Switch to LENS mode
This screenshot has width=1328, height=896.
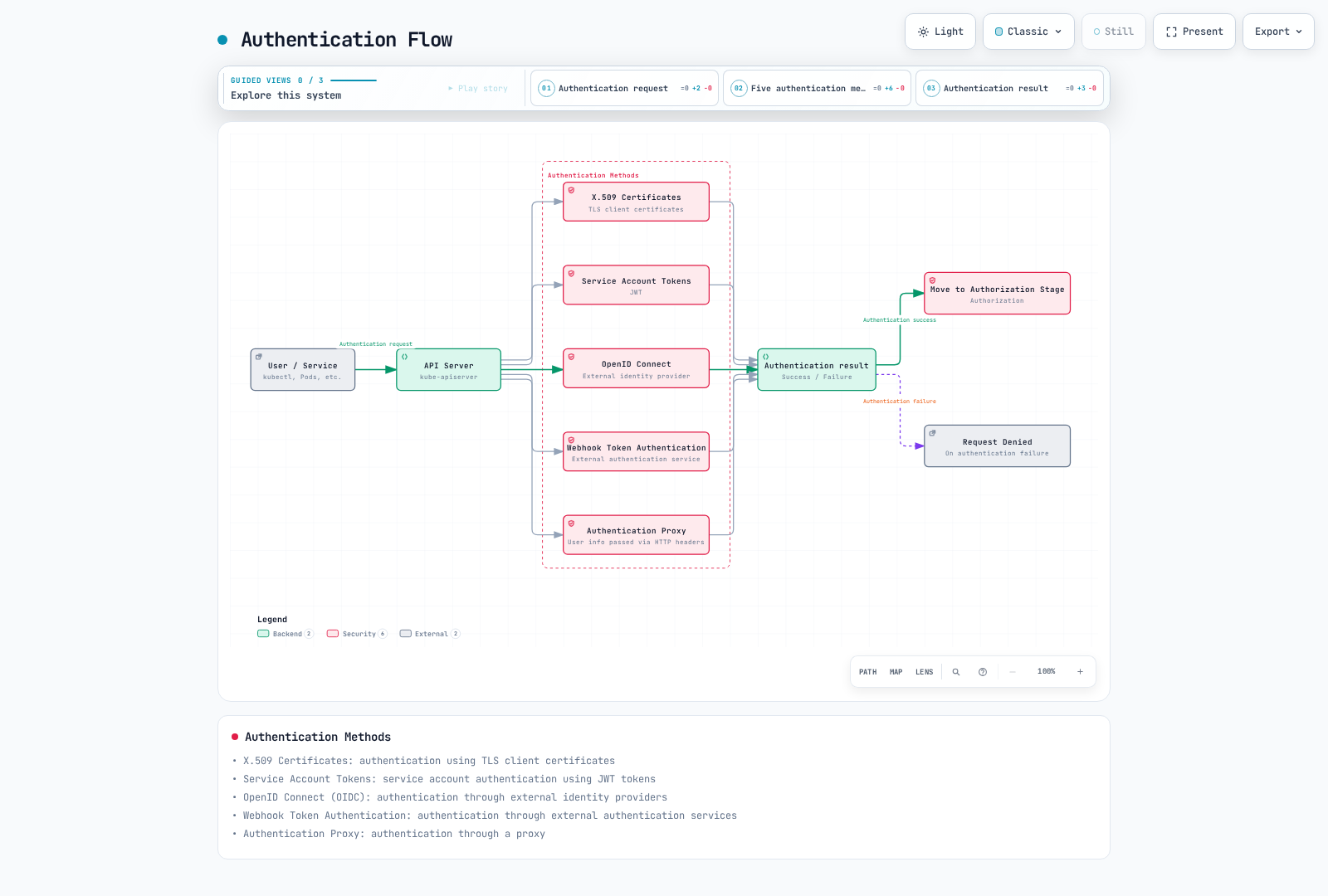[925, 672]
